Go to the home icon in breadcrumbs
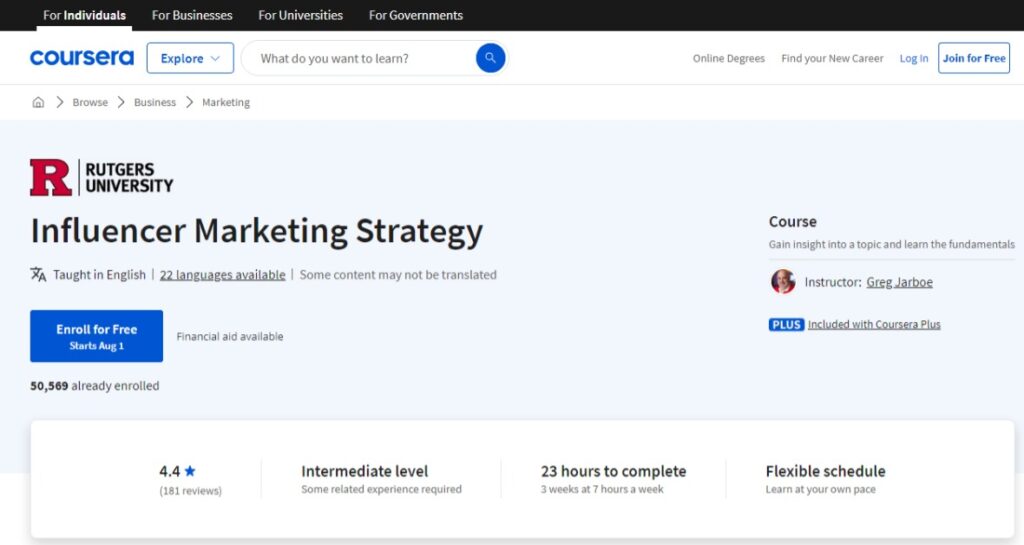1024x545 pixels. point(39,102)
